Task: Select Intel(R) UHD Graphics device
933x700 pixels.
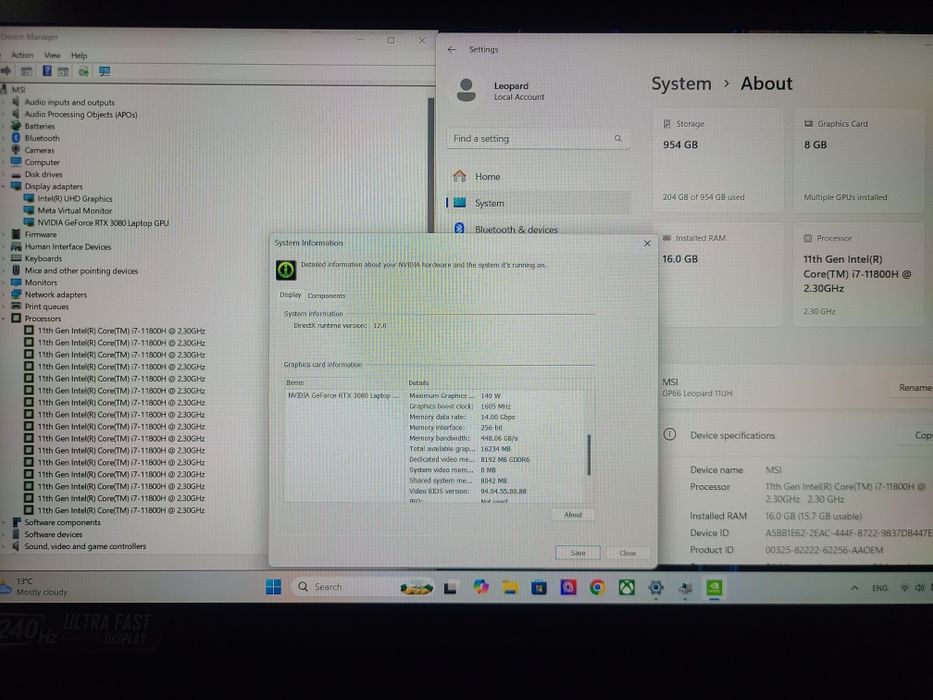Action: (x=74, y=199)
